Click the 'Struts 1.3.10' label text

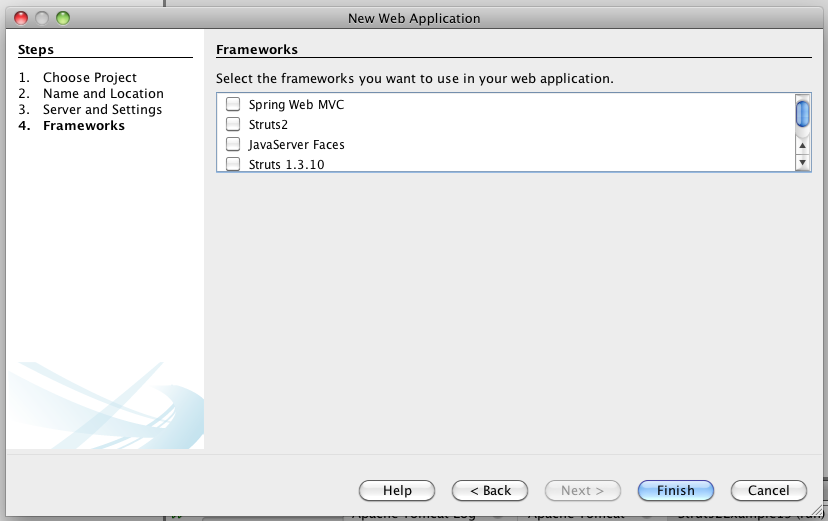[286, 165]
